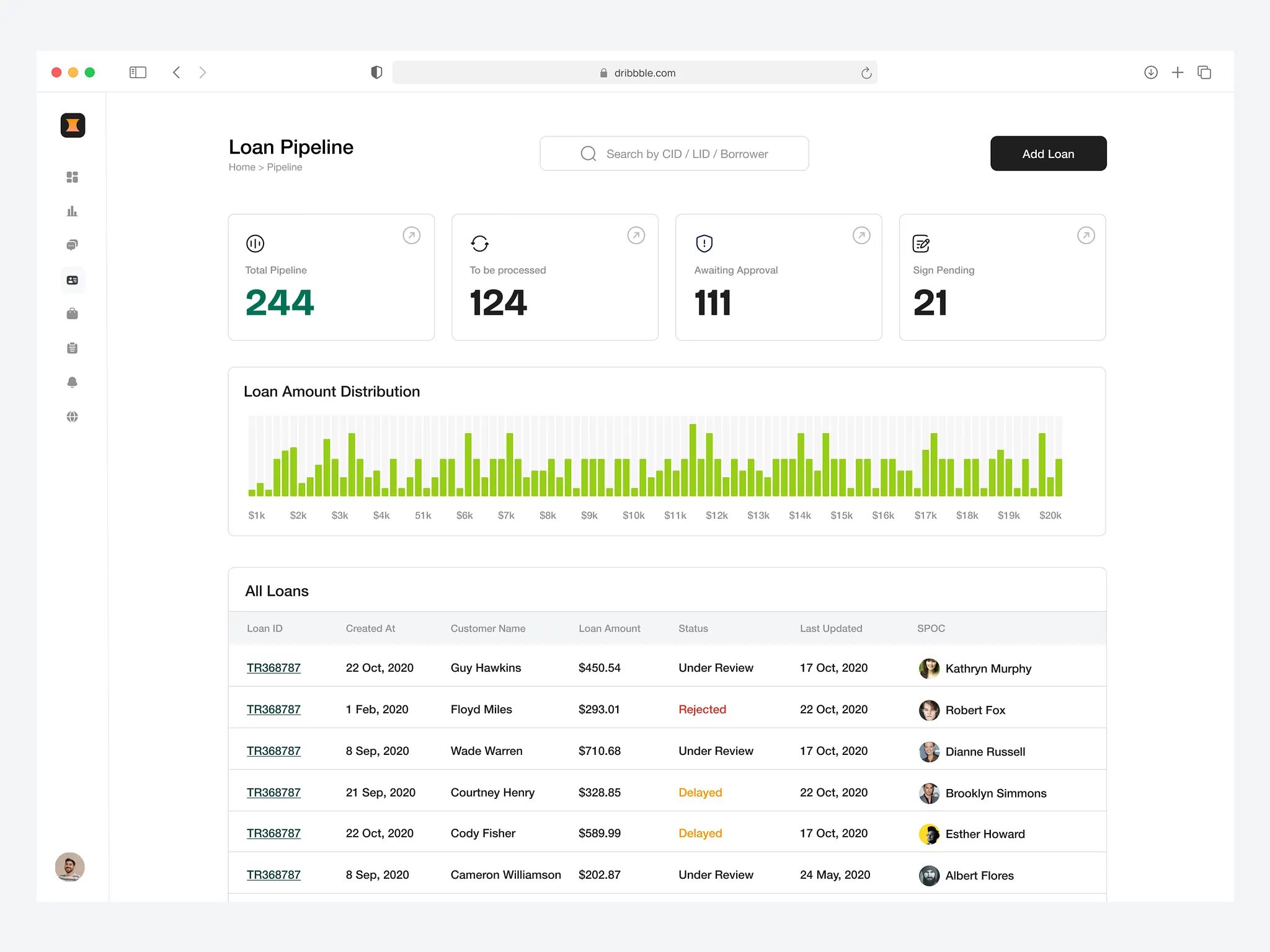Open the clipboard icon in sidebar

click(x=73, y=348)
